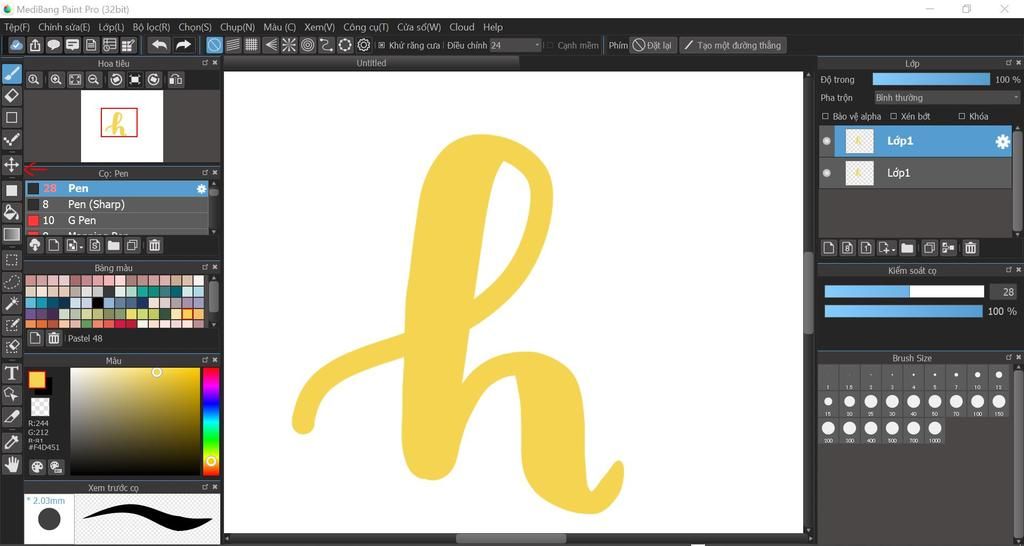Click the brush size value field showing 28
This screenshot has width=1024, height=546.
pyautogui.click(x=1003, y=292)
